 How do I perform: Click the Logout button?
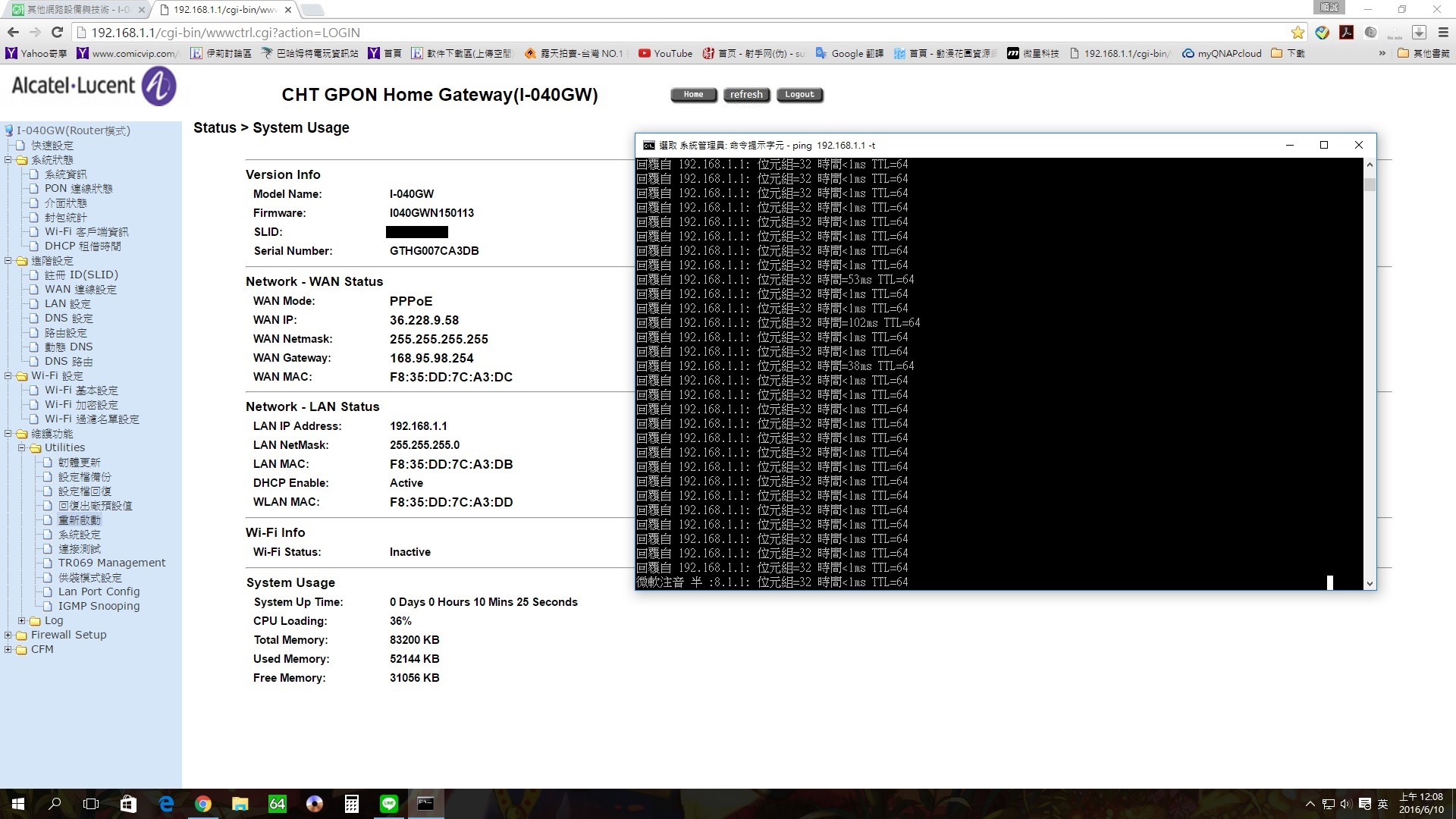point(799,95)
